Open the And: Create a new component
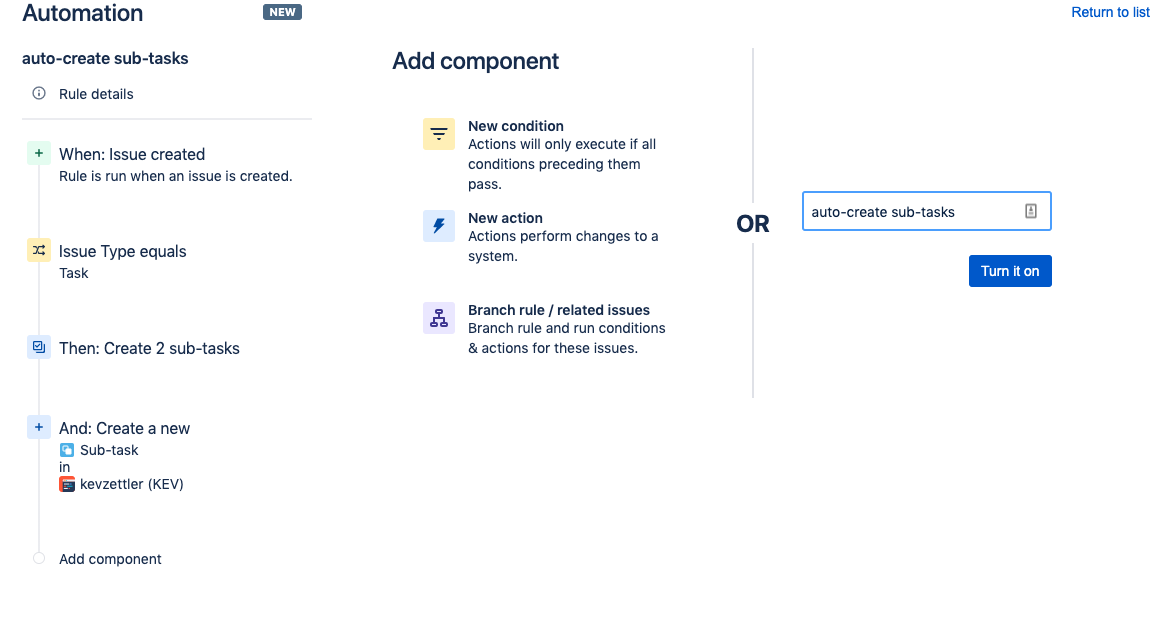This screenshot has height=631, width=1158. (124, 428)
